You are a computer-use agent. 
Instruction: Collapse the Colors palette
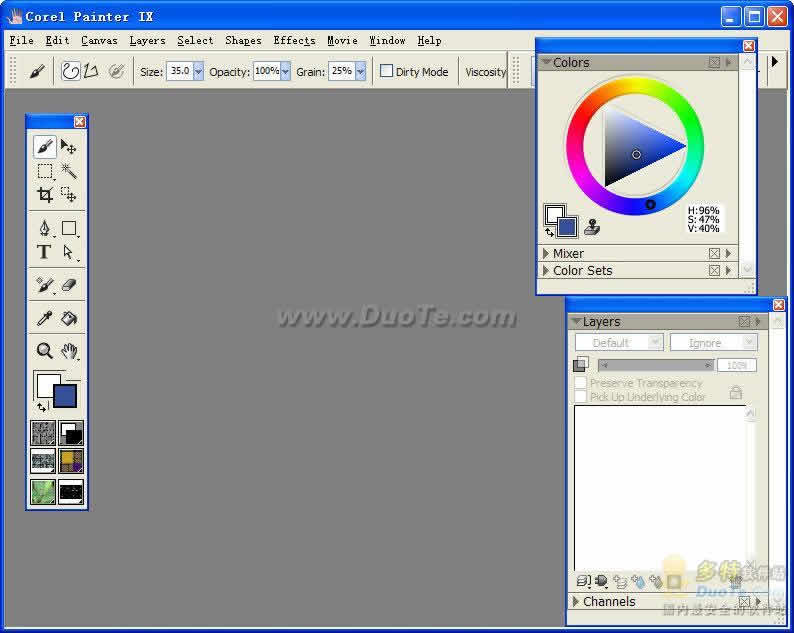(546, 62)
